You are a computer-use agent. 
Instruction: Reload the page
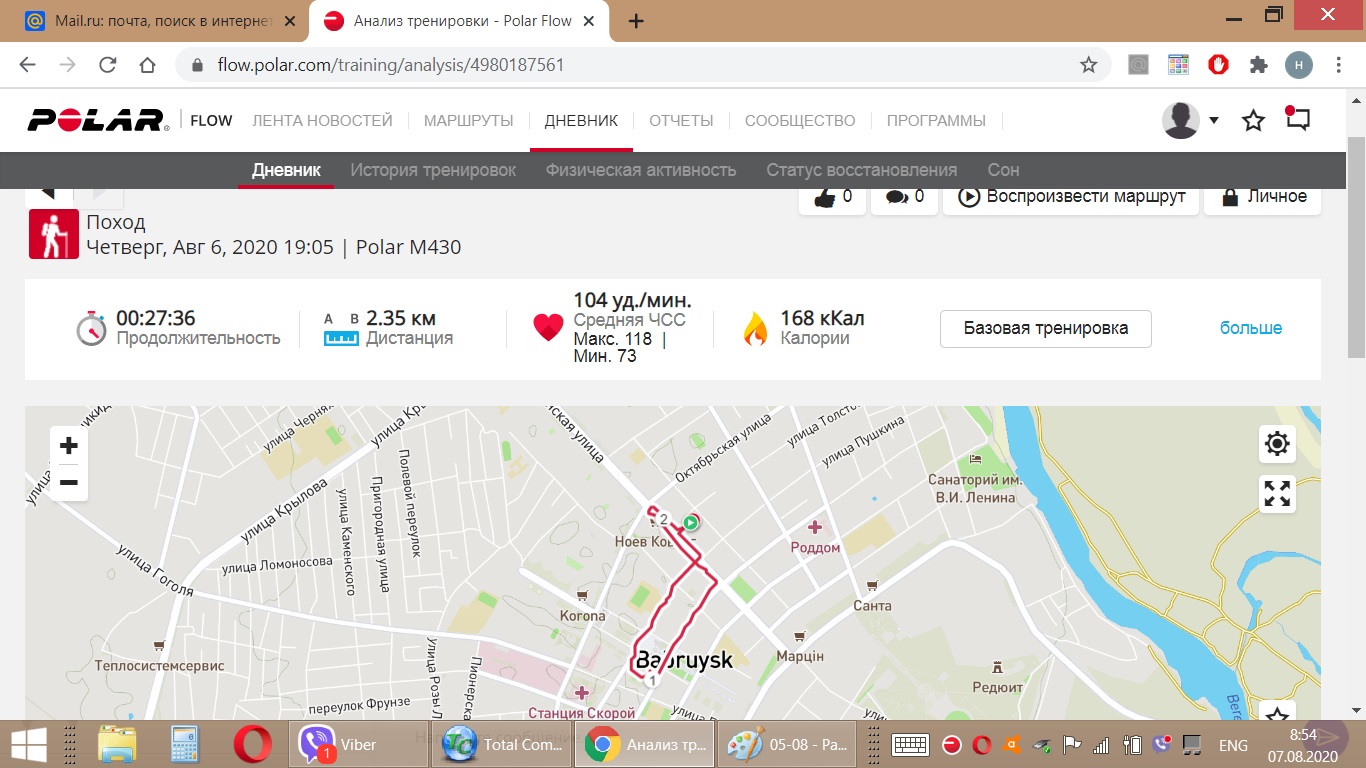pos(108,65)
